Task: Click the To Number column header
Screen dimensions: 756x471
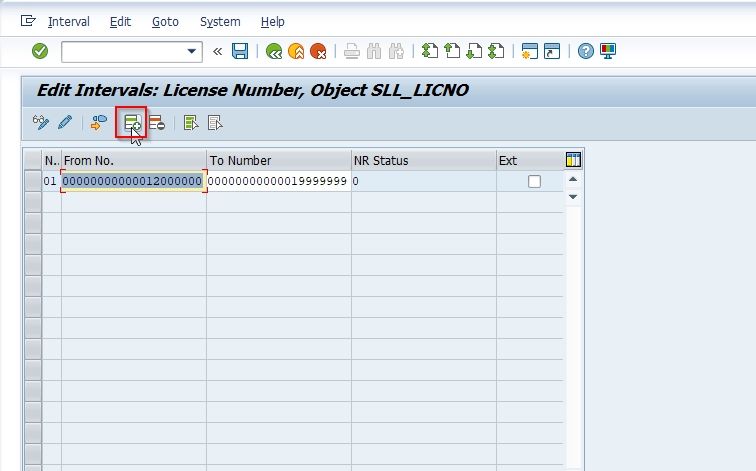Action: pyautogui.click(x=279, y=160)
